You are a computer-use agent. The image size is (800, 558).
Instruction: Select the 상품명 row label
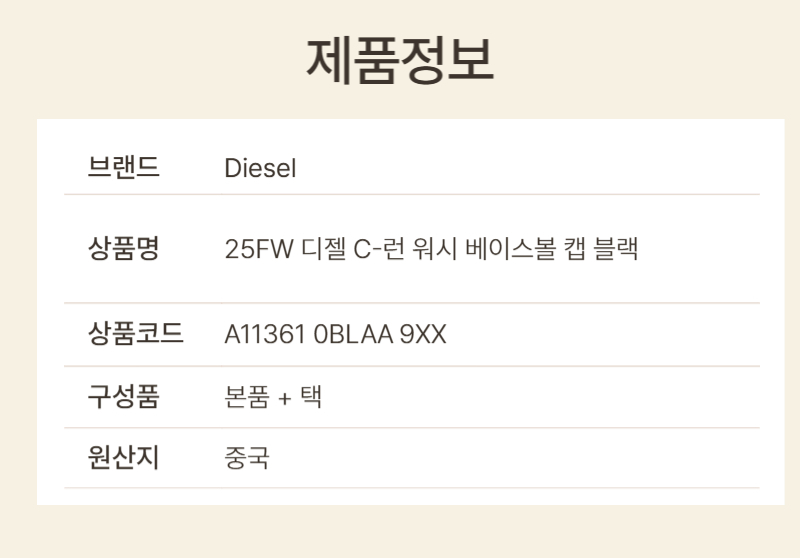(124, 248)
